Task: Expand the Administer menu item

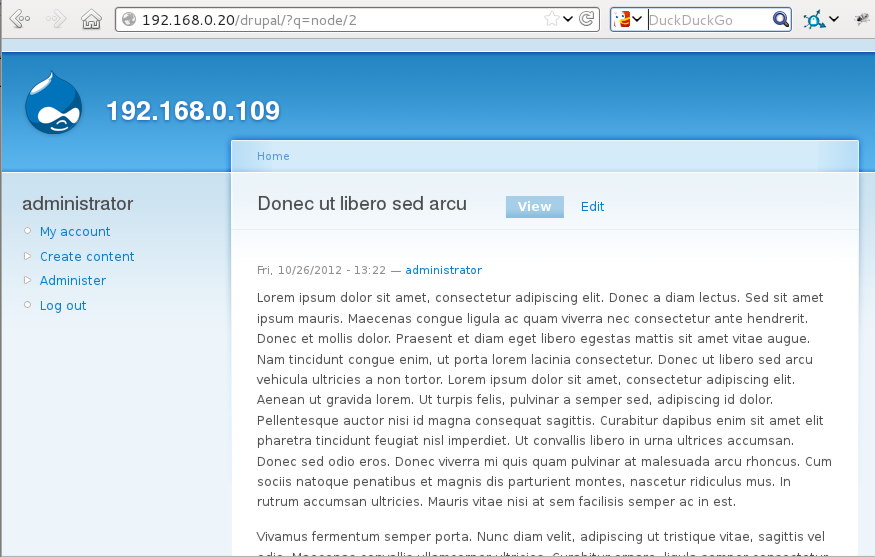Action: pyautogui.click(x=73, y=281)
